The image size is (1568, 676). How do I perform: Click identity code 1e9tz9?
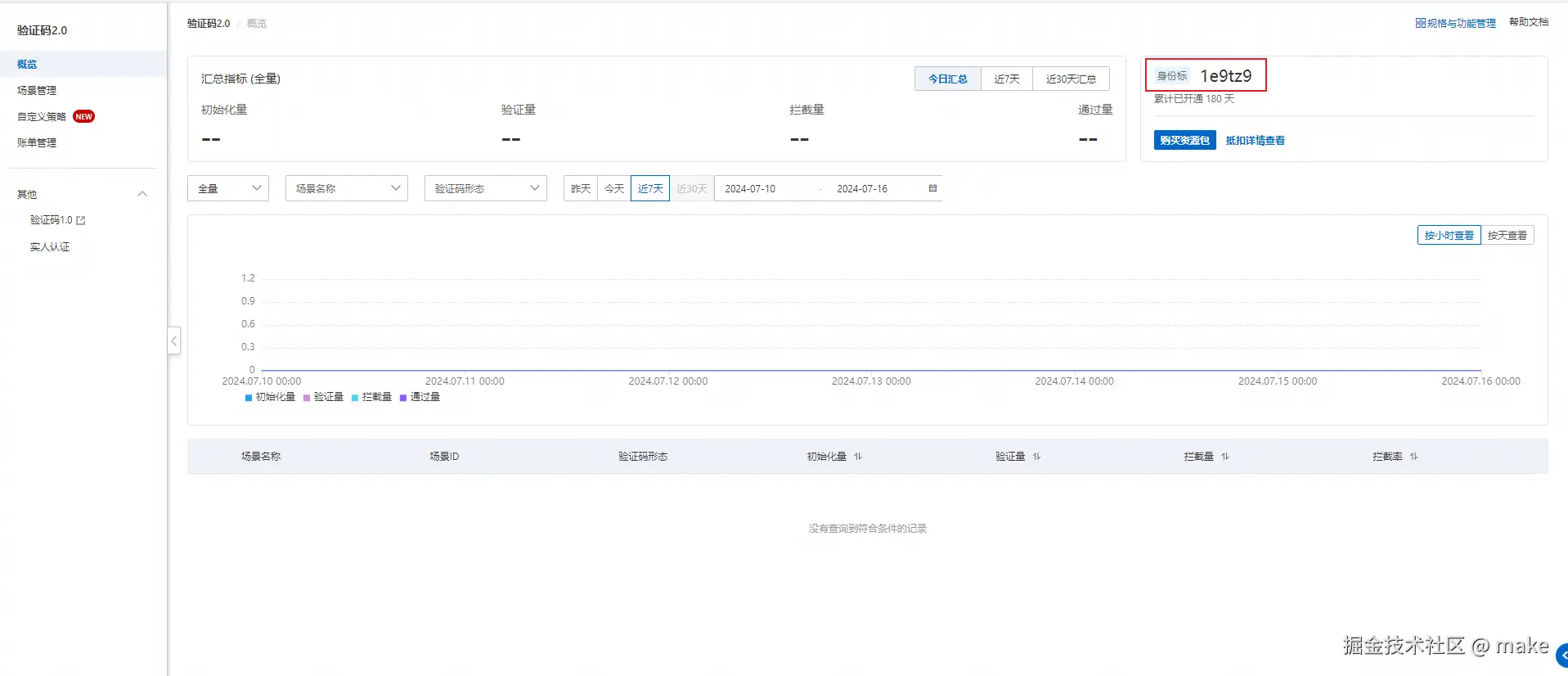[1225, 76]
